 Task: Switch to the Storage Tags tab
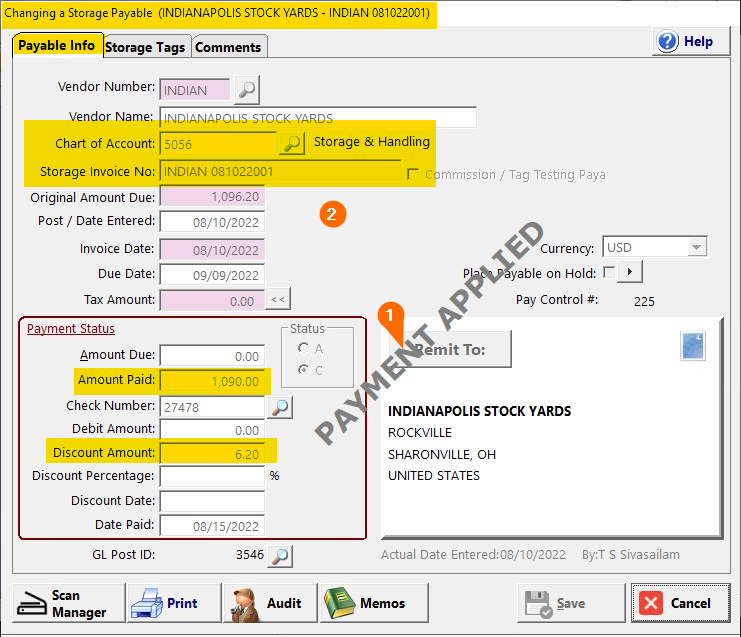coord(146,47)
